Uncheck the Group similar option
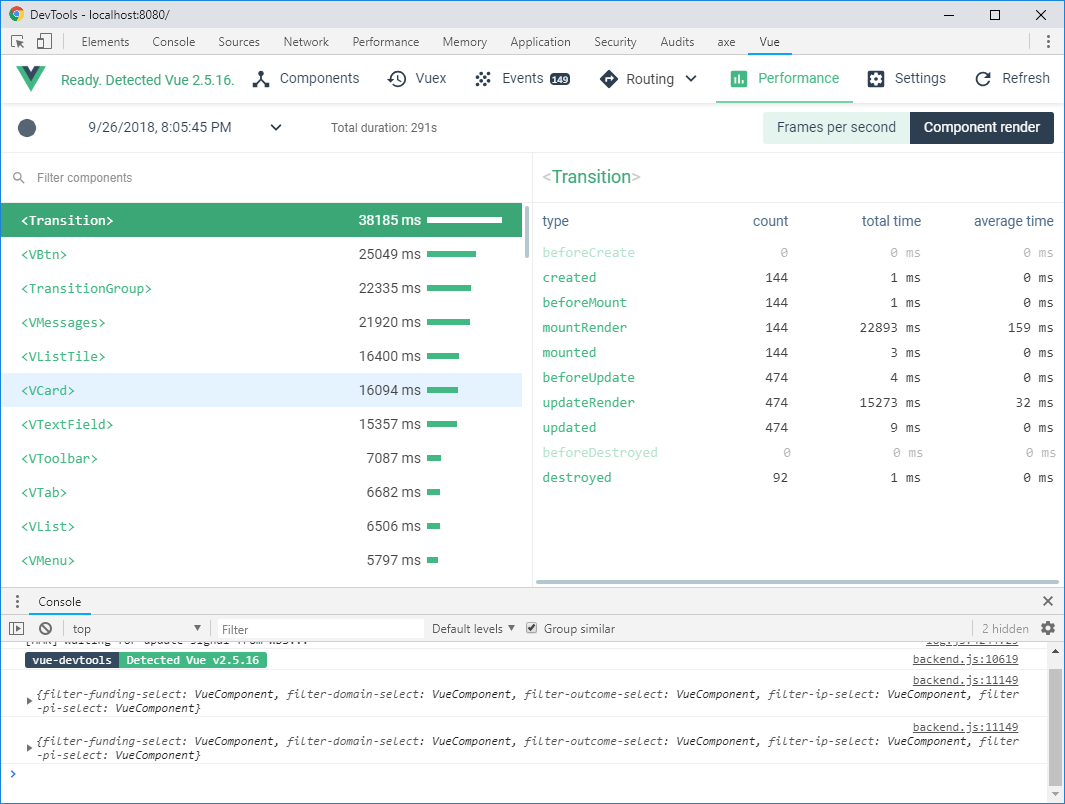The width and height of the screenshot is (1065, 804). click(x=531, y=628)
